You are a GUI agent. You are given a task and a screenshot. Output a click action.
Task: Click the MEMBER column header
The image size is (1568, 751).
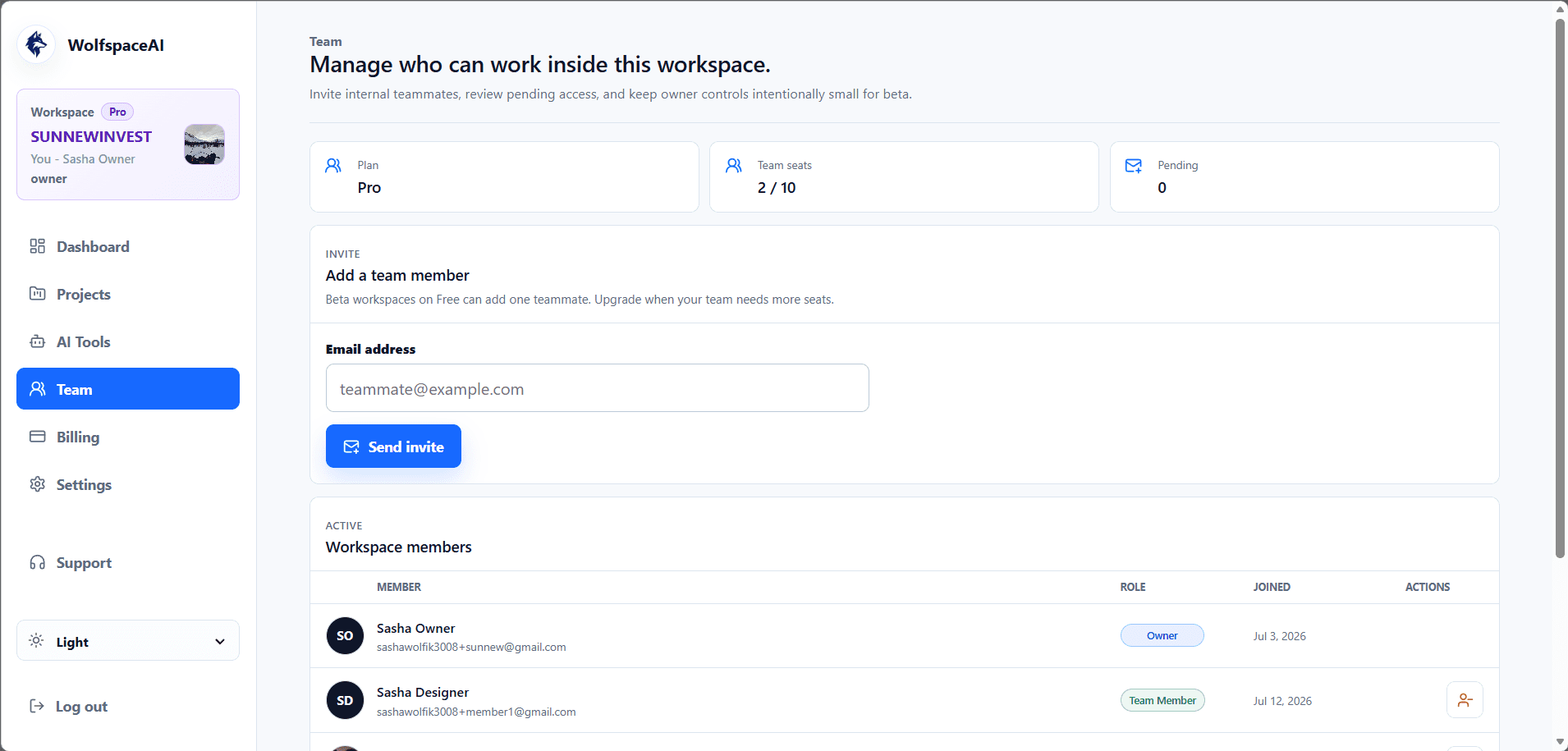pos(399,588)
